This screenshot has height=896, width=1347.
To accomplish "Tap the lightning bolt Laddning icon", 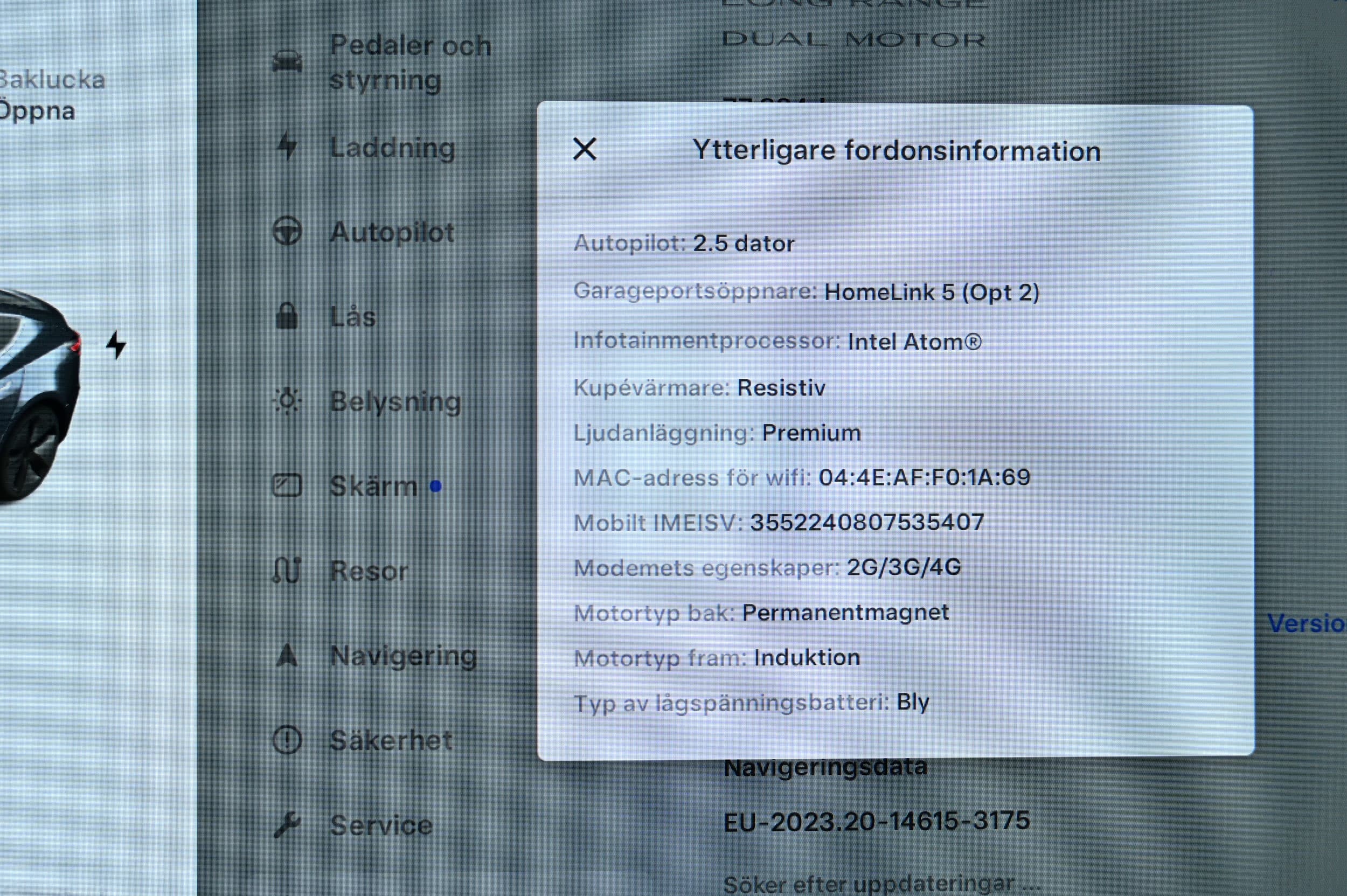I will (287, 147).
